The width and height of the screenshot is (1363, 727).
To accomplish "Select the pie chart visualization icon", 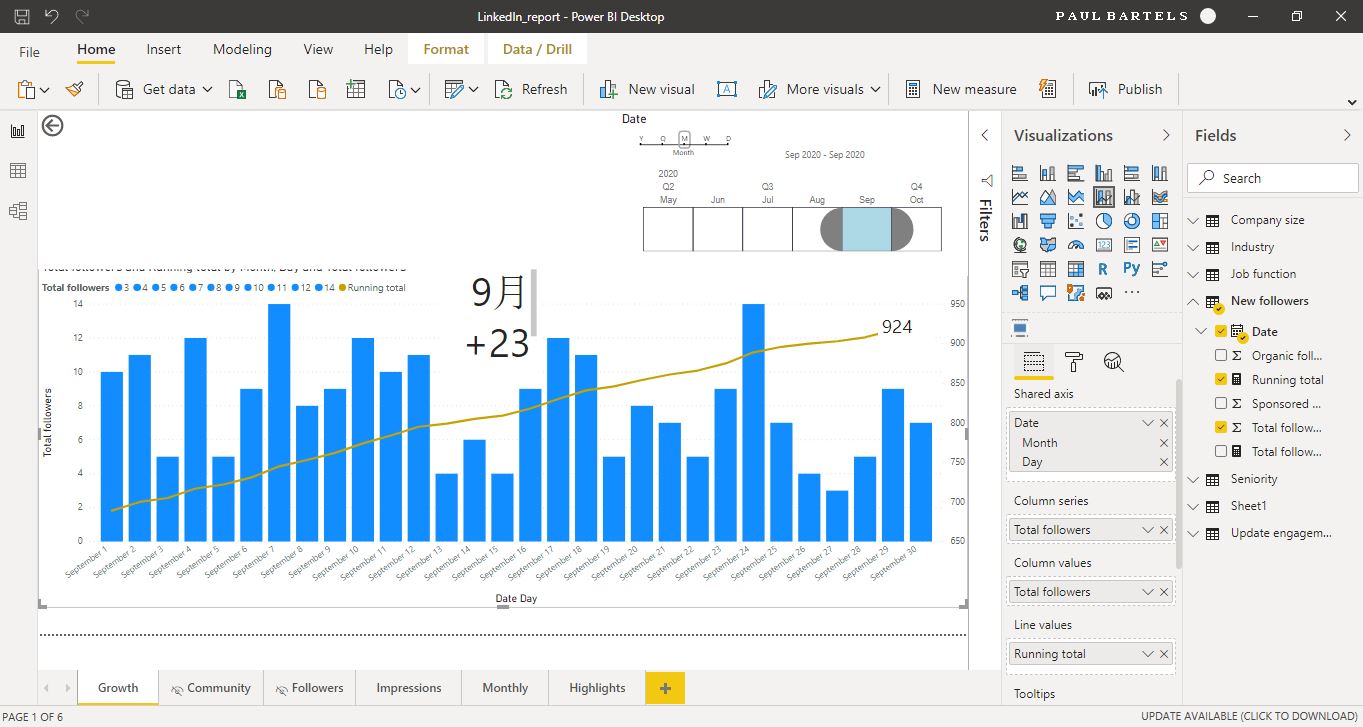I will [1104, 221].
